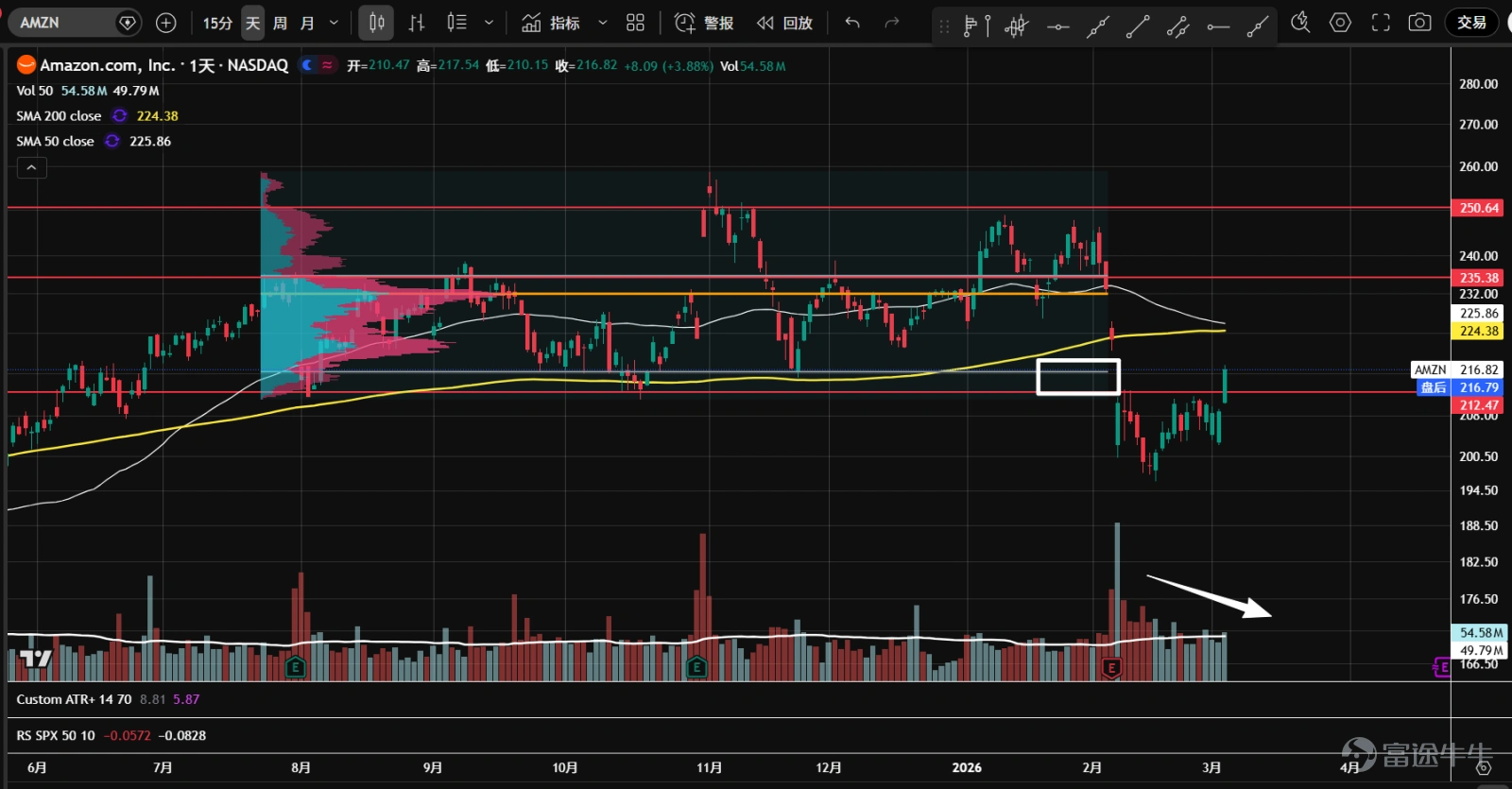Image resolution: width=1512 pixels, height=789 pixels.
Task: Click the 212.47 red price label
Action: tap(1478, 405)
